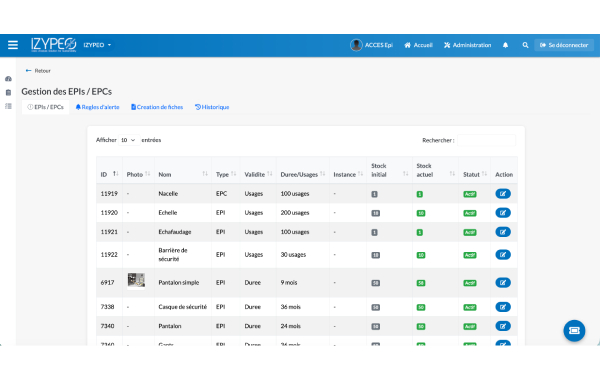Screen dimensions: 600x380
Task: Open list icon in left sidebar
Action: (8, 106)
